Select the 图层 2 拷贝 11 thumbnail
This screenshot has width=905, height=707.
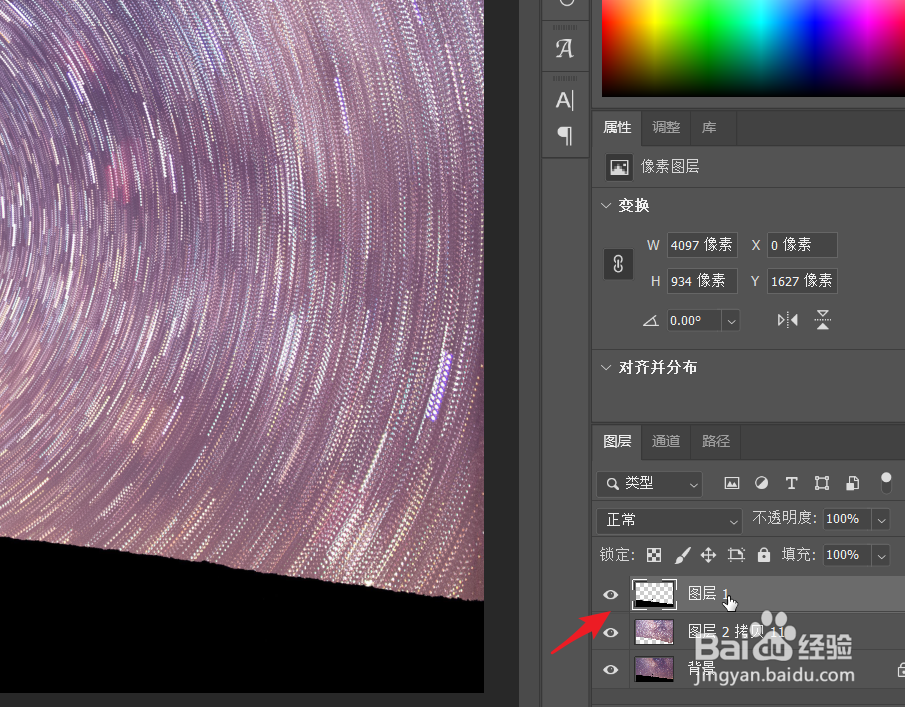click(x=654, y=632)
